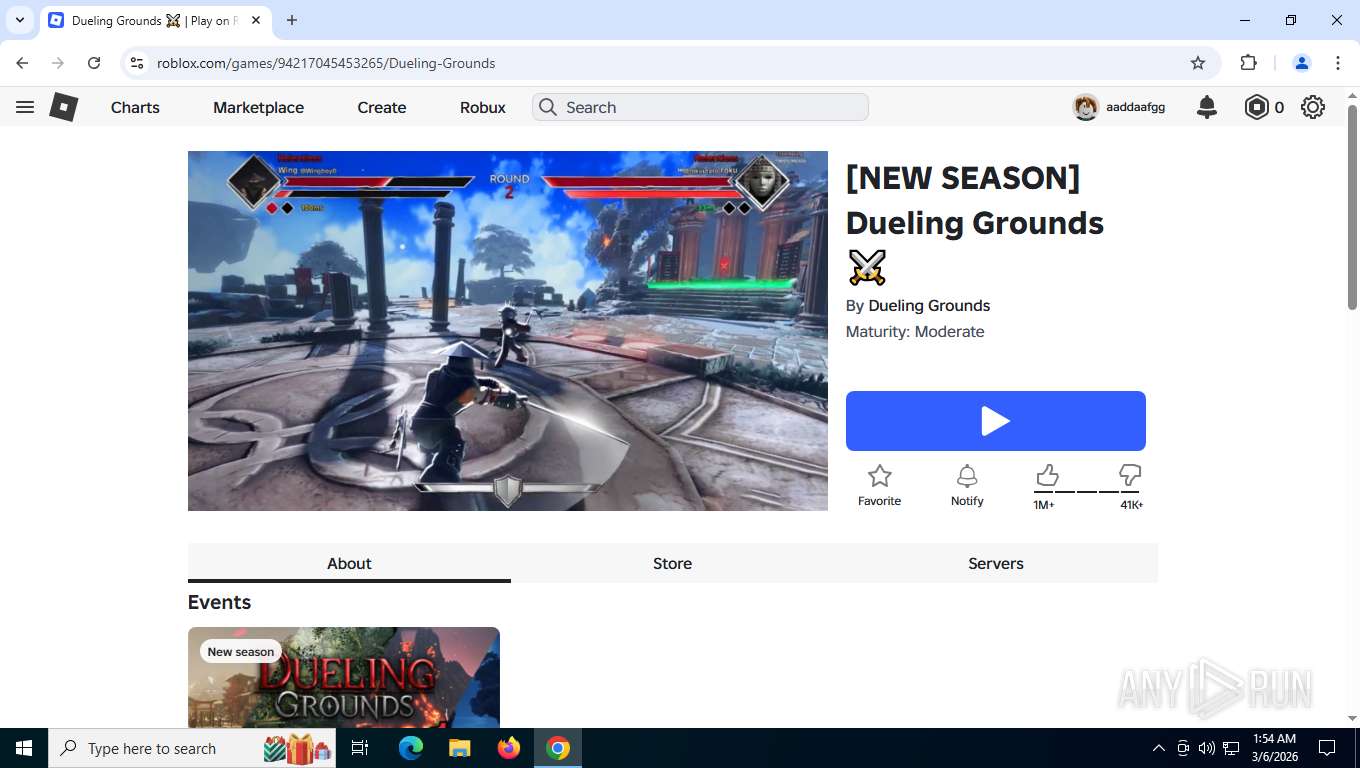Click the 1M+ likes count

click(1044, 505)
